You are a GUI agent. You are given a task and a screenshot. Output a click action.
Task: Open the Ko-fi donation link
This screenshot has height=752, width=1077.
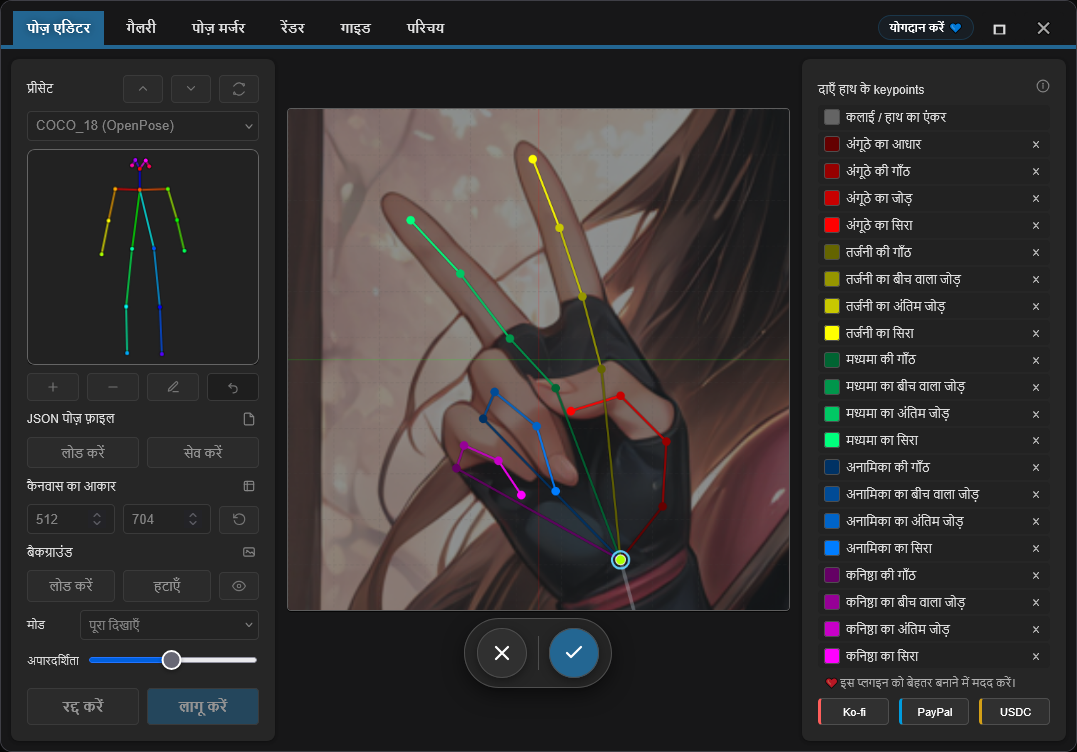pos(854,712)
